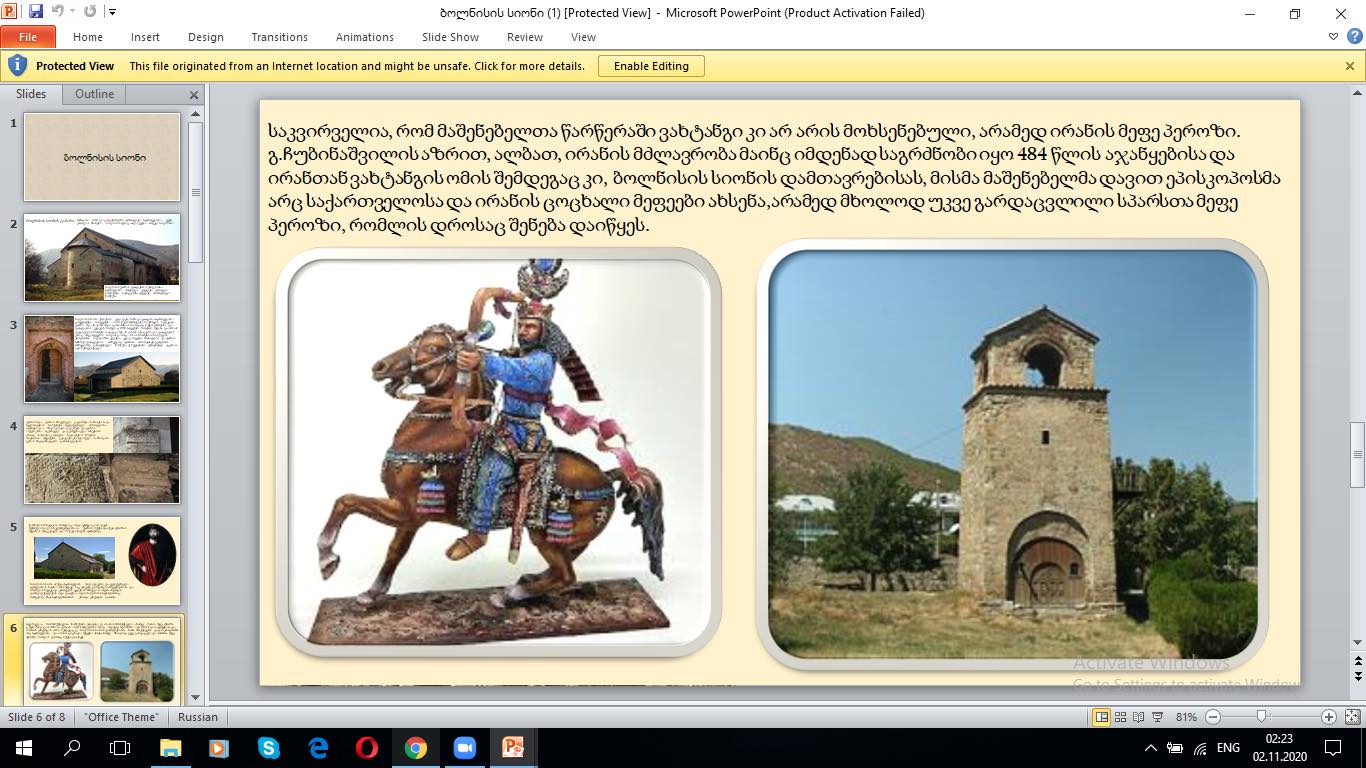1366x768 pixels.
Task: Open the Review ribbon tab
Action: pos(525,37)
